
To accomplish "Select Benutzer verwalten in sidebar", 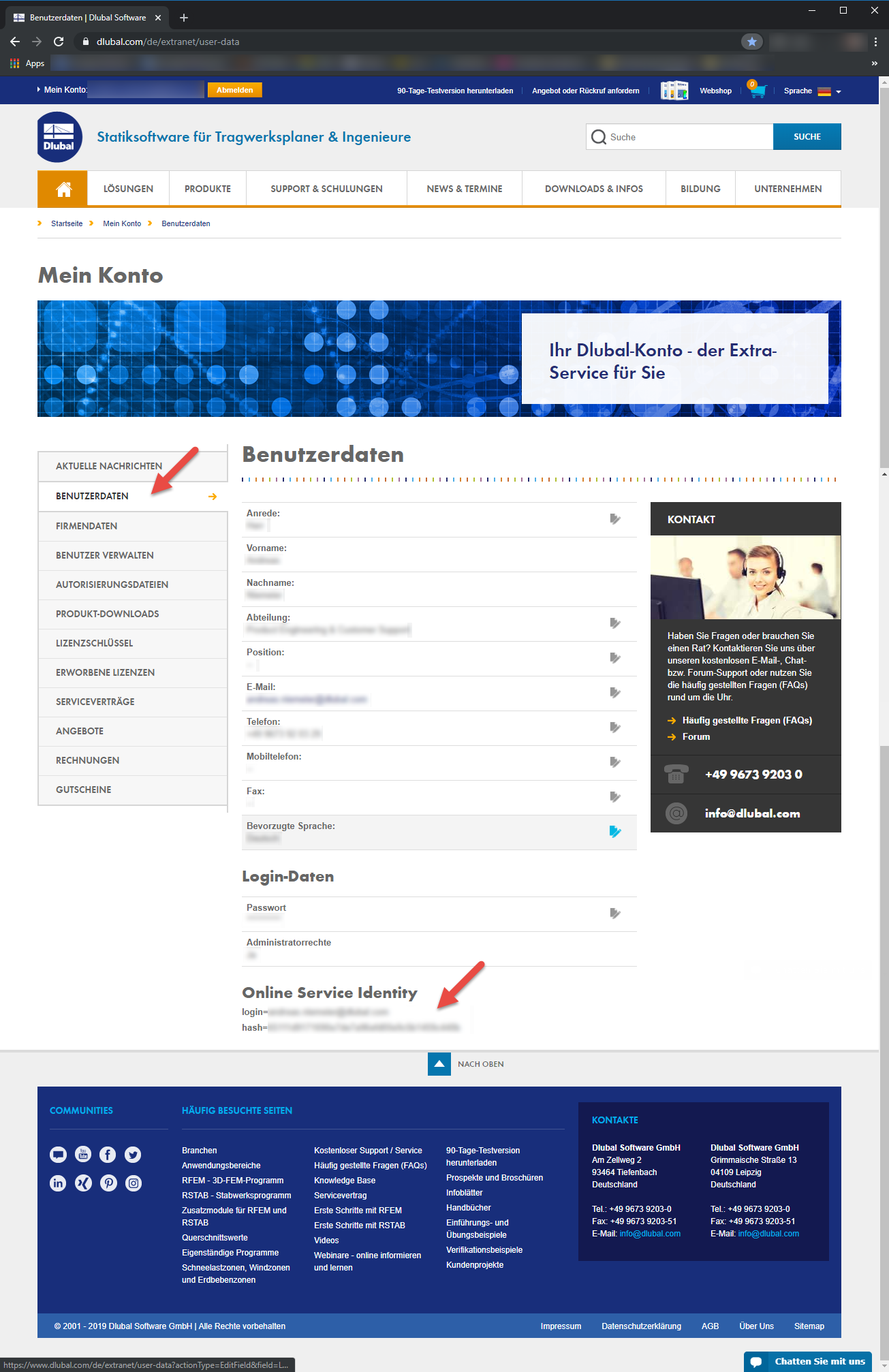I will click(x=132, y=555).
